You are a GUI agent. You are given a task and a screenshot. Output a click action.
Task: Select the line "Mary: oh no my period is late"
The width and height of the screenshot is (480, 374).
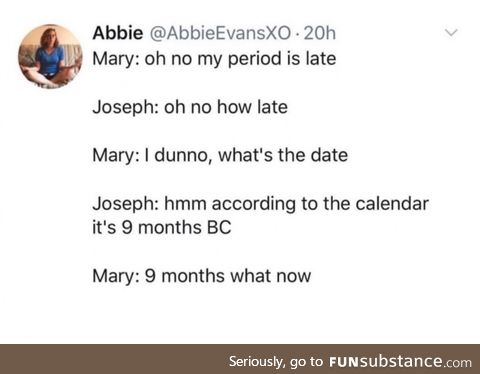point(214,59)
